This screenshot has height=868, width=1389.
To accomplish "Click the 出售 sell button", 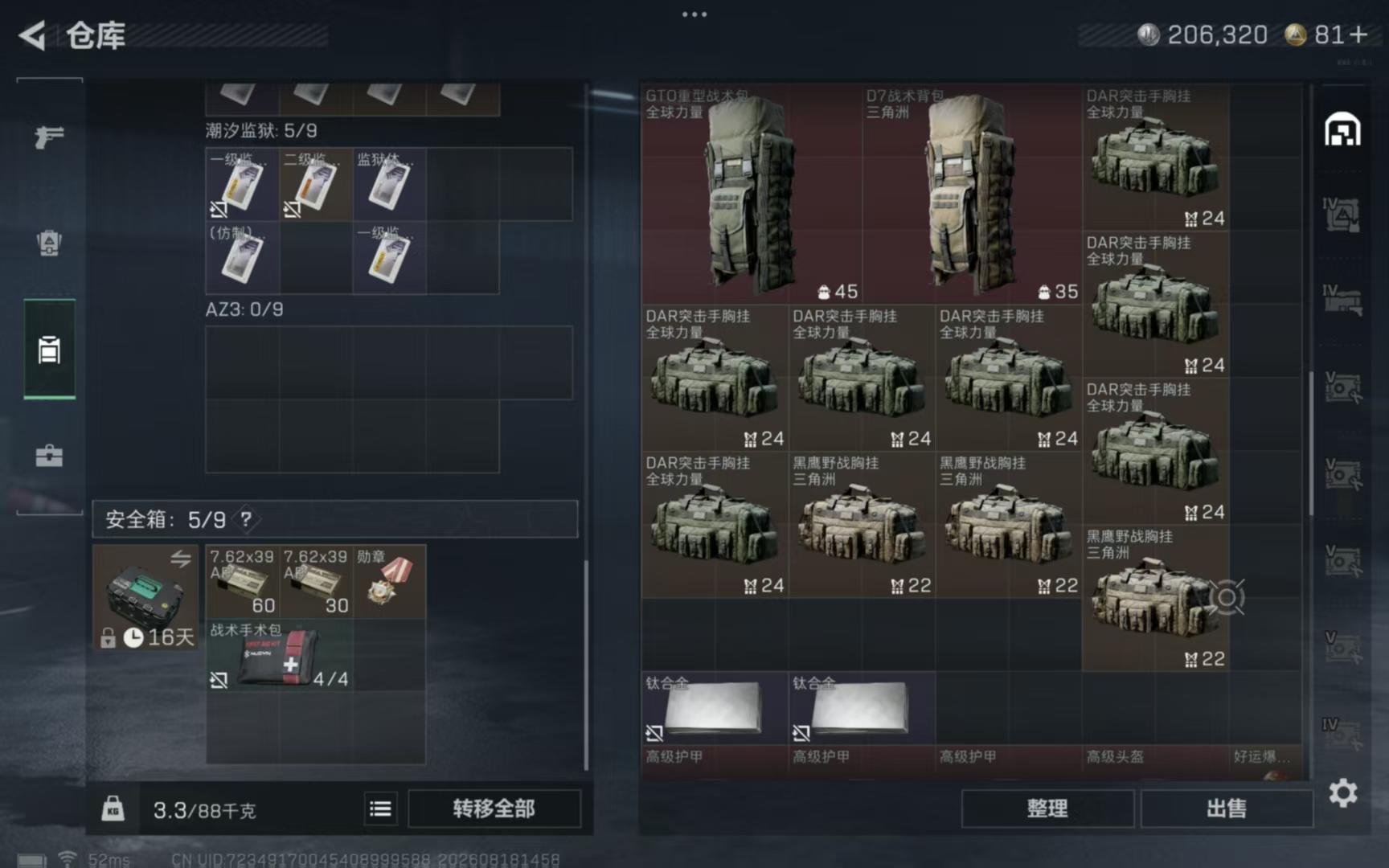I will click(x=1227, y=809).
